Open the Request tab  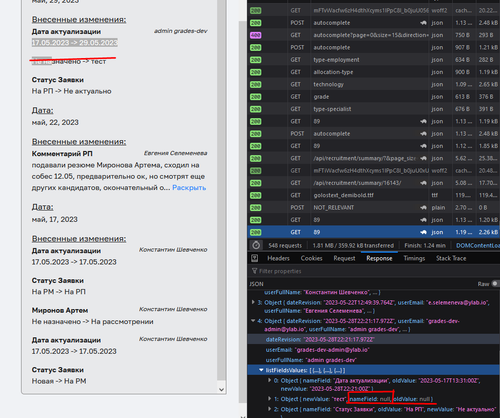(x=344, y=258)
